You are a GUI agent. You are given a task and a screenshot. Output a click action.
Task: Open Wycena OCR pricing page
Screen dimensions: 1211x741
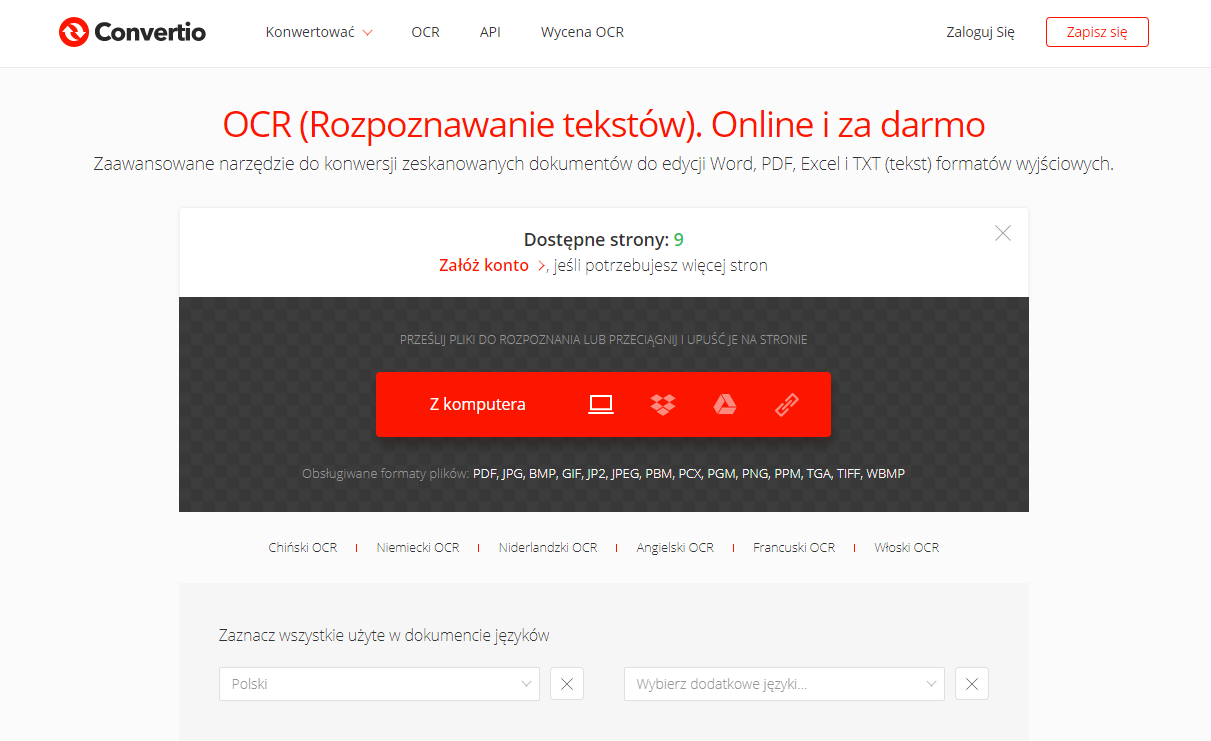click(582, 32)
